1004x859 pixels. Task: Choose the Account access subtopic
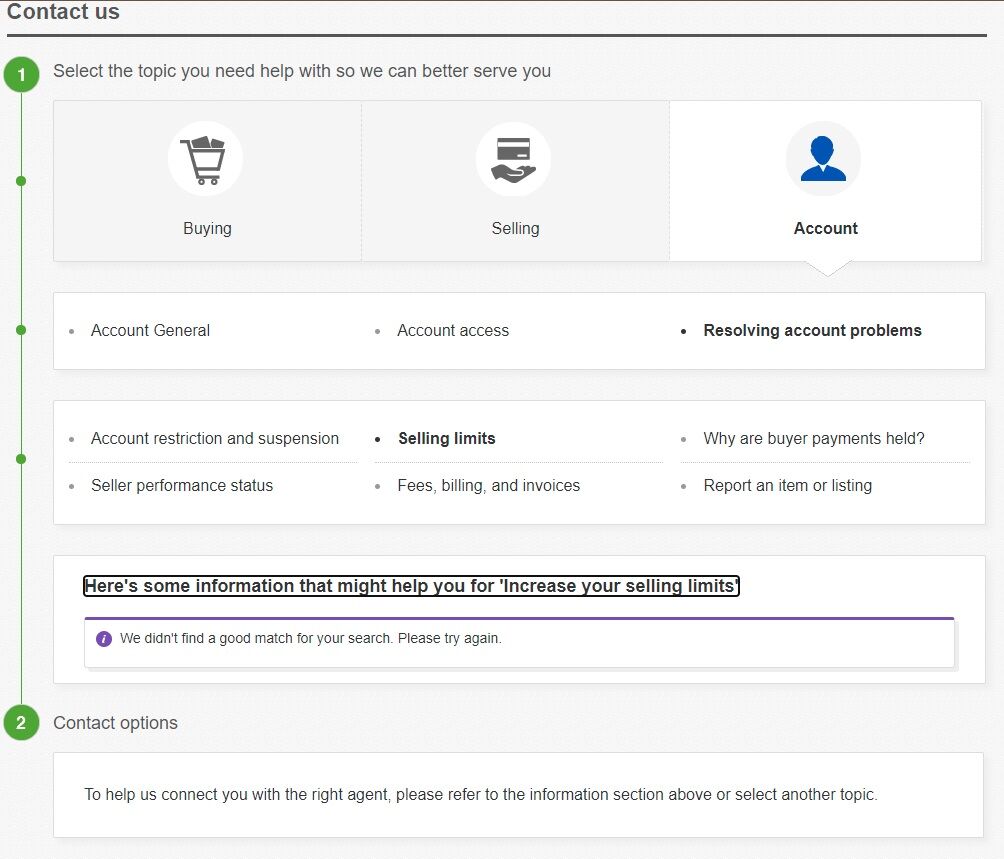pyautogui.click(x=453, y=330)
